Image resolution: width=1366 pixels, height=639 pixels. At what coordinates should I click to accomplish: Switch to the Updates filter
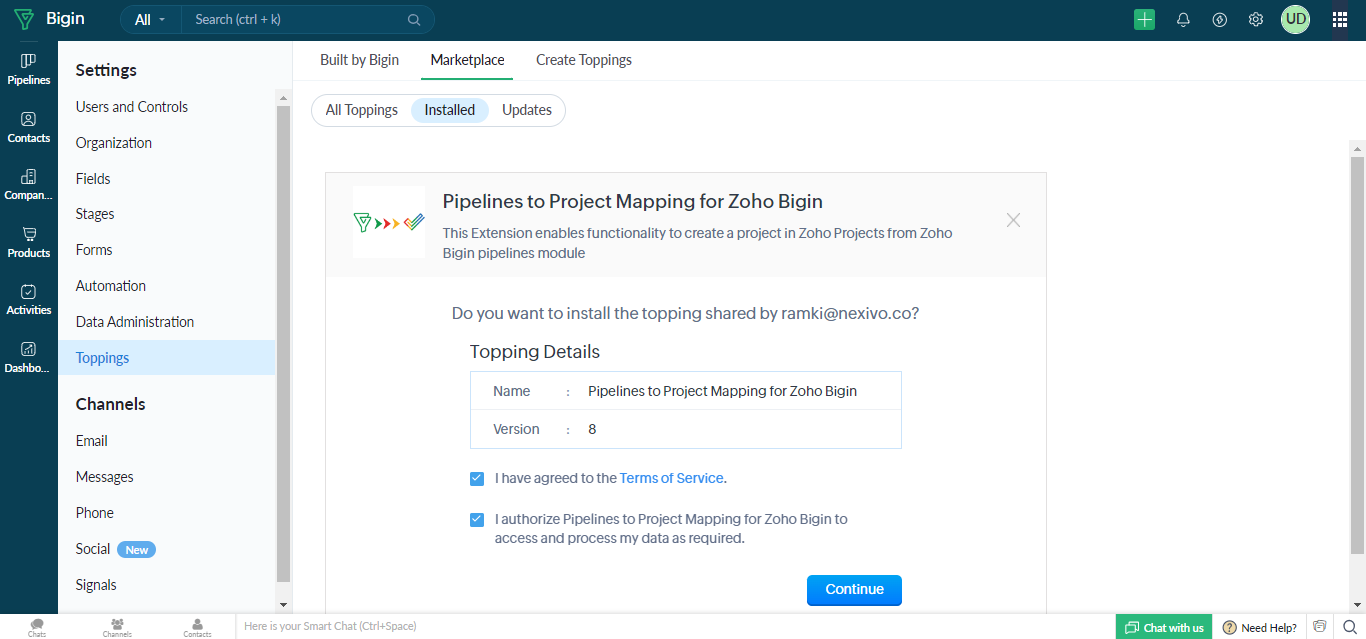[527, 110]
